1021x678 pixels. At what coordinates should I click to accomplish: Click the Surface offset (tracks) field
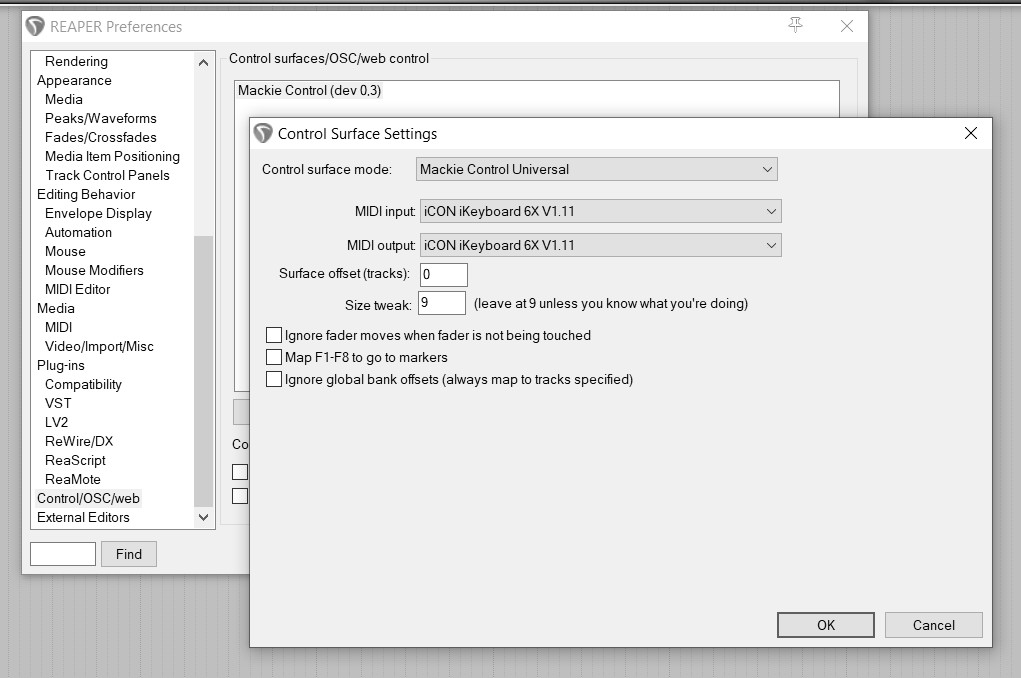click(x=443, y=274)
